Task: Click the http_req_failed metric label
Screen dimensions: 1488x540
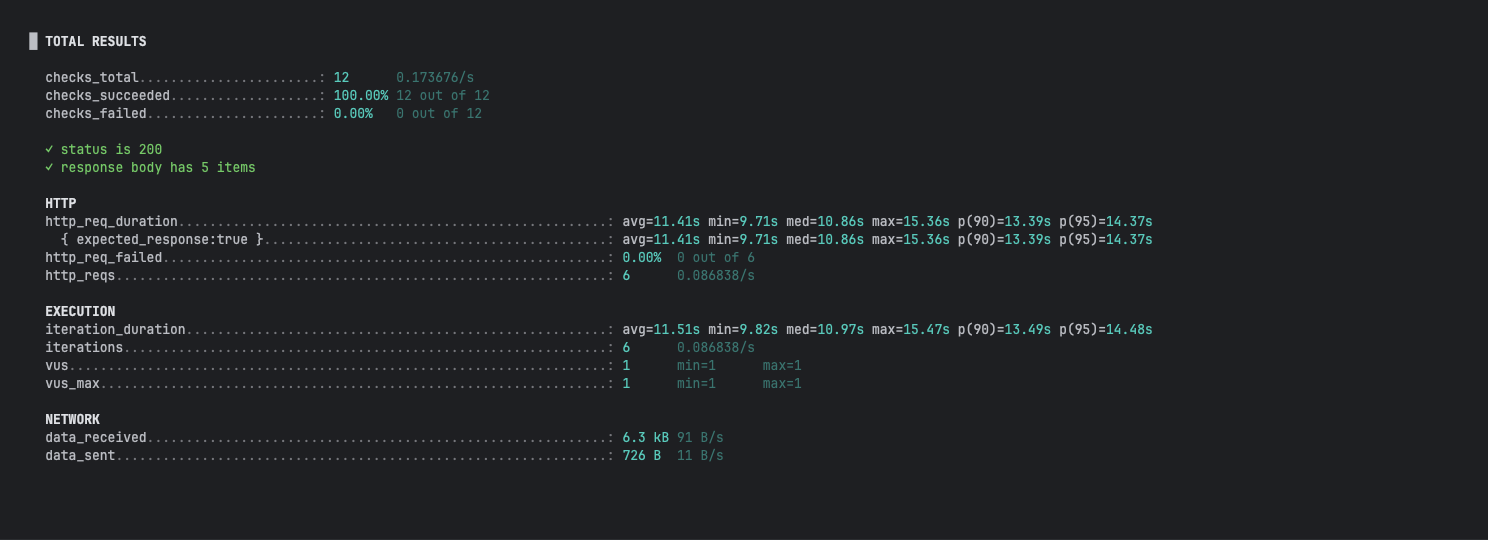Action: (x=103, y=257)
